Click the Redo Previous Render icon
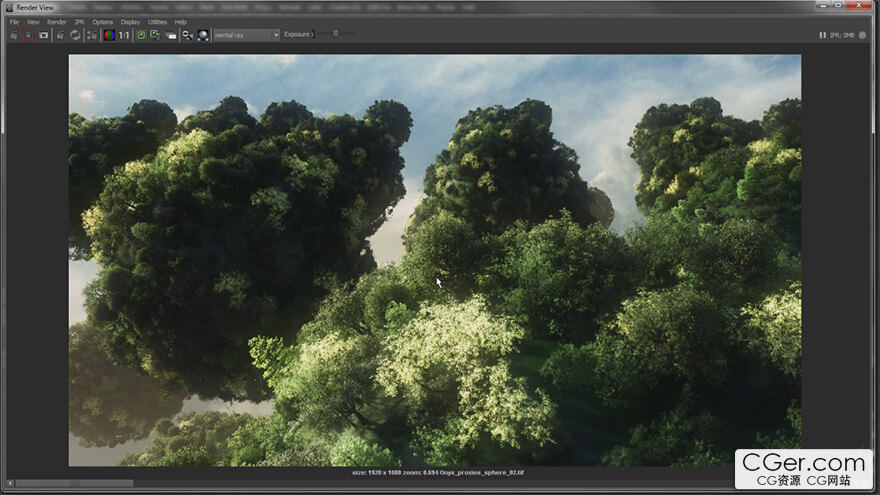The width and height of the screenshot is (880, 495). tap(14, 35)
